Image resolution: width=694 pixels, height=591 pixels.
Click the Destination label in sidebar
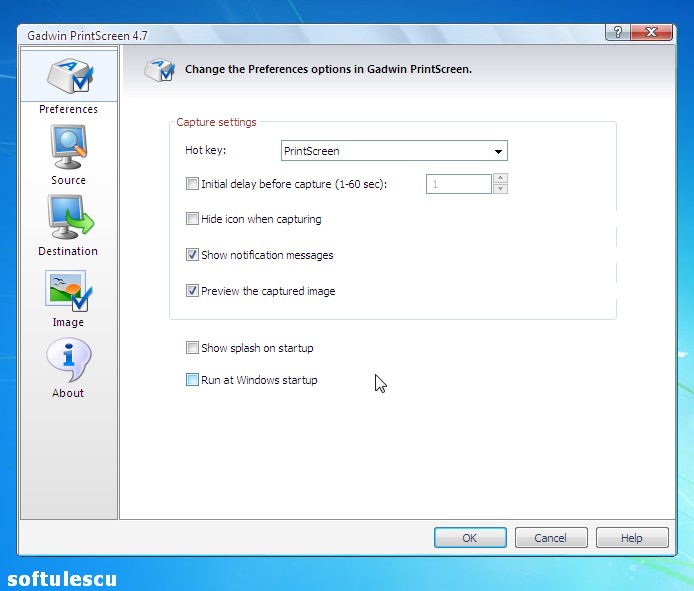click(68, 251)
